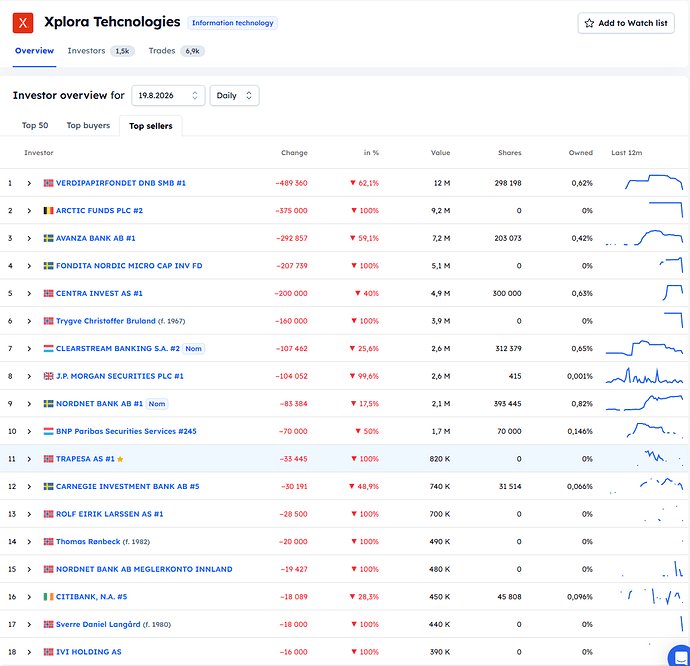
Task: Select the Top buyers tab
Action: [88, 125]
